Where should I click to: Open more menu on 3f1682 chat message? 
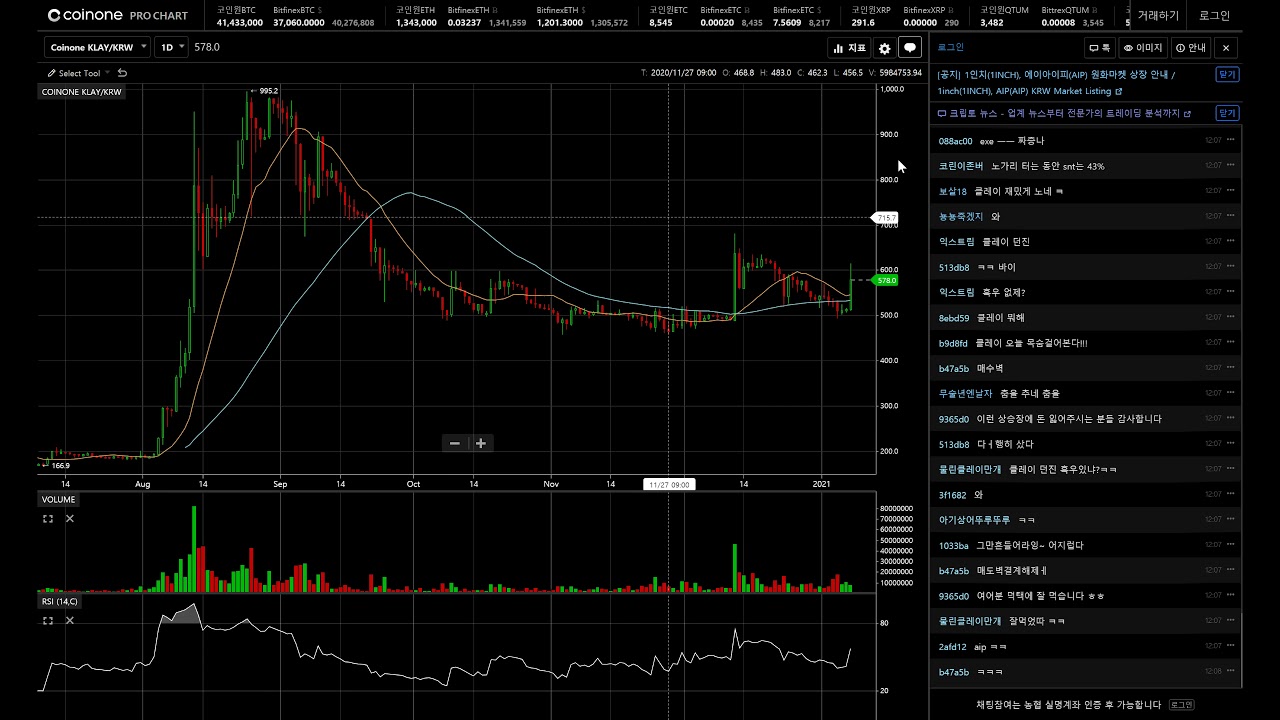[1231, 494]
